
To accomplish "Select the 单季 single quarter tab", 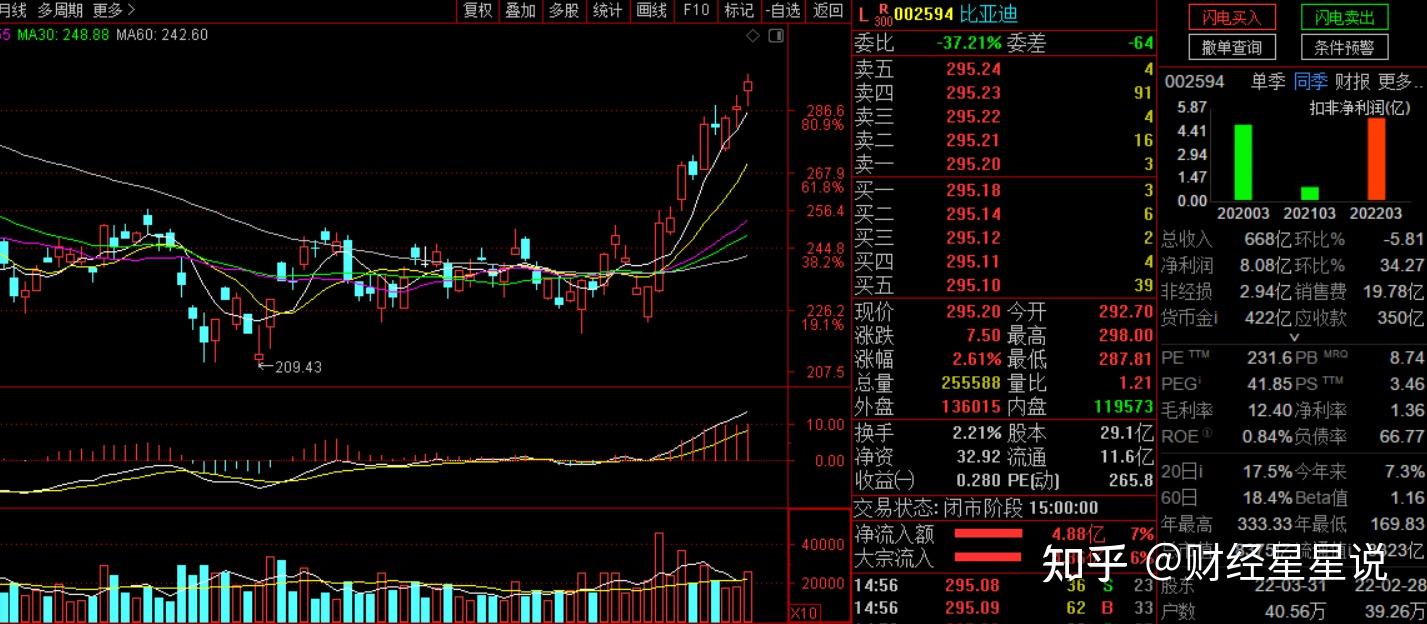I will (1268, 82).
